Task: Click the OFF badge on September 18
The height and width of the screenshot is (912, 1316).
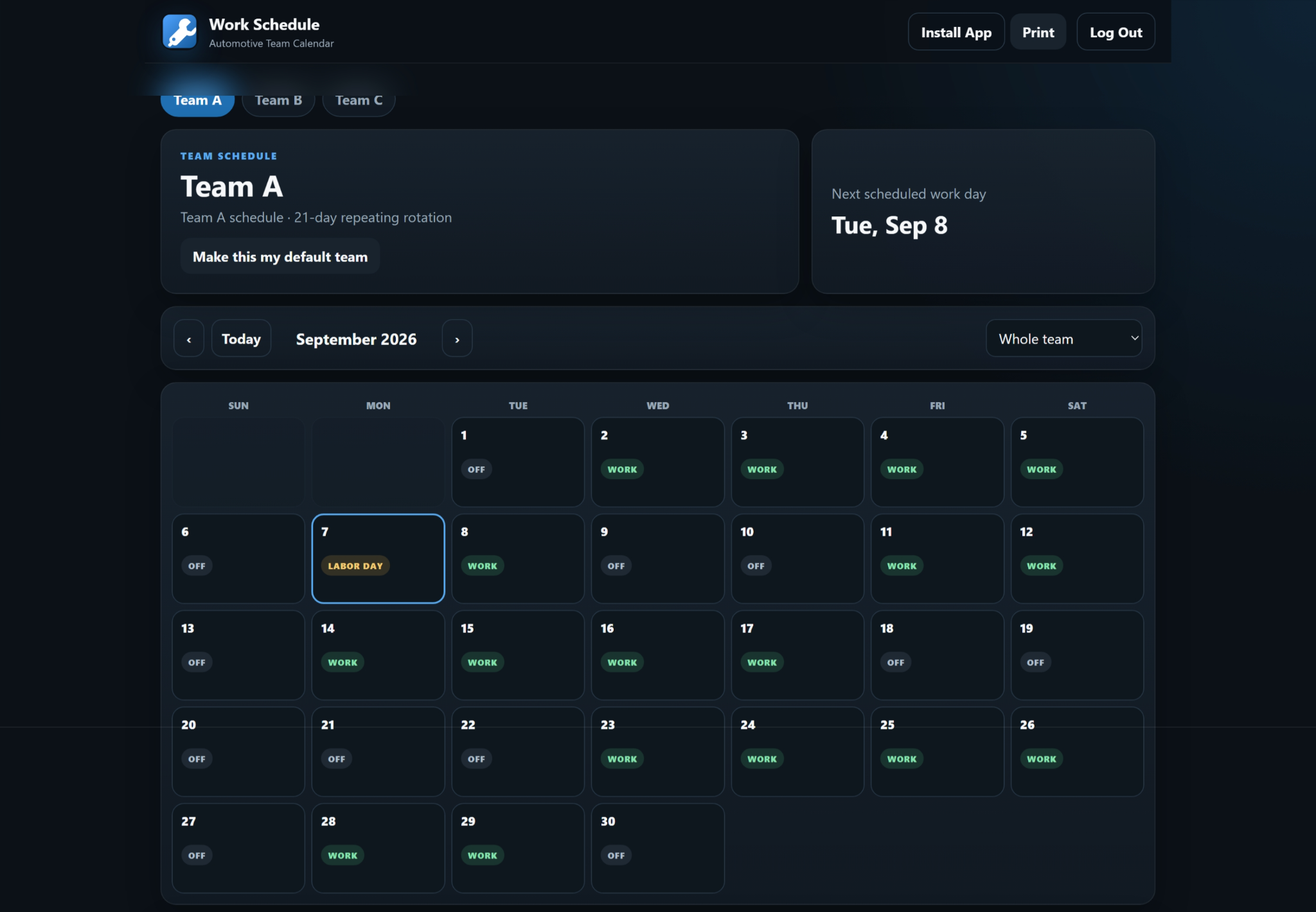Action: [x=896, y=662]
